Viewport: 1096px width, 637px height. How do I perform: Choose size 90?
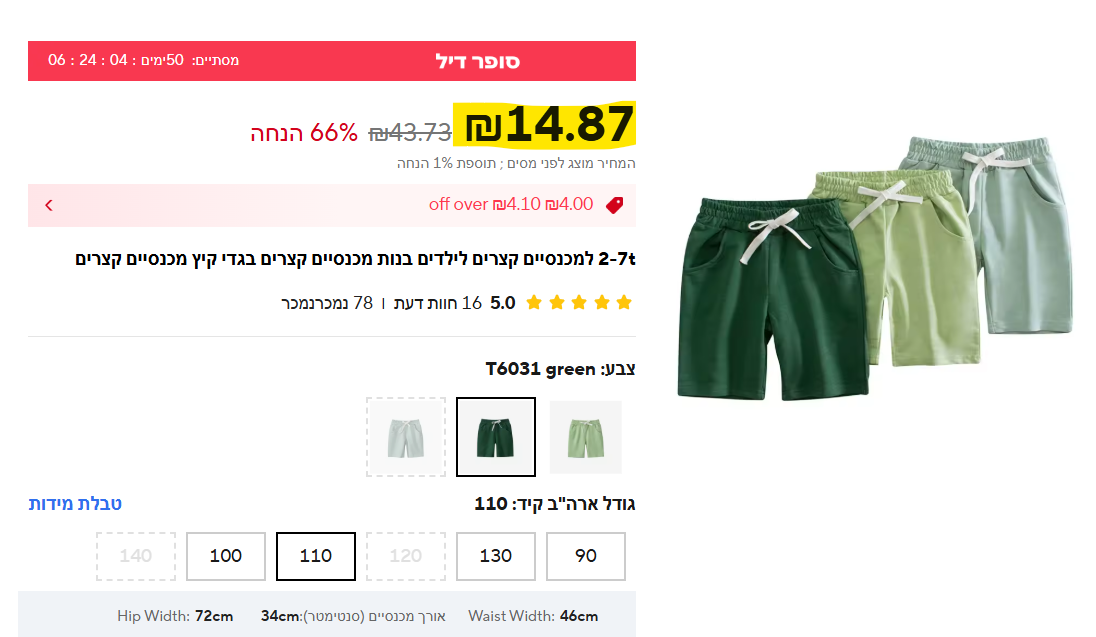point(586,556)
